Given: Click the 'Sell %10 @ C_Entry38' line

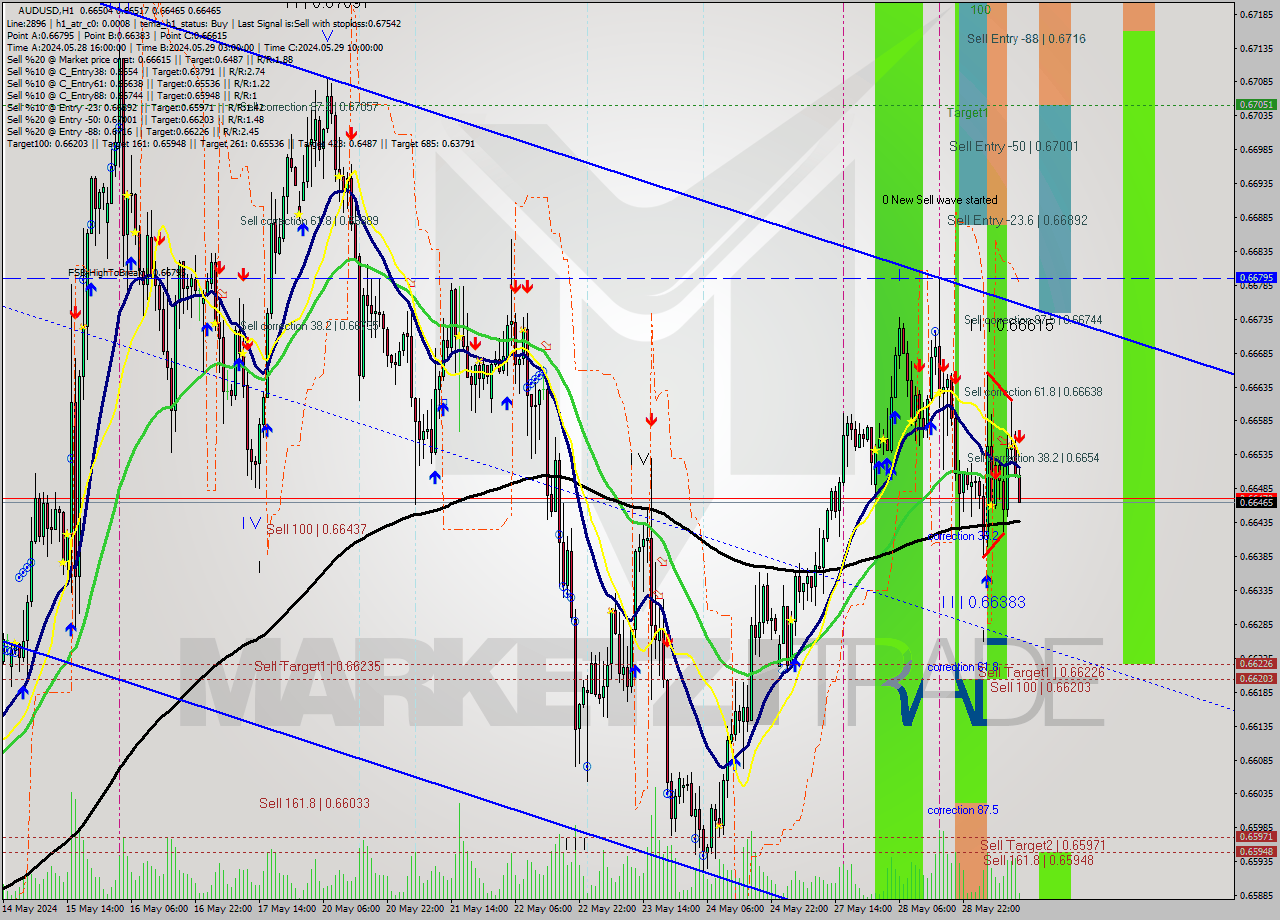Looking at the screenshot, I should coord(136,71).
